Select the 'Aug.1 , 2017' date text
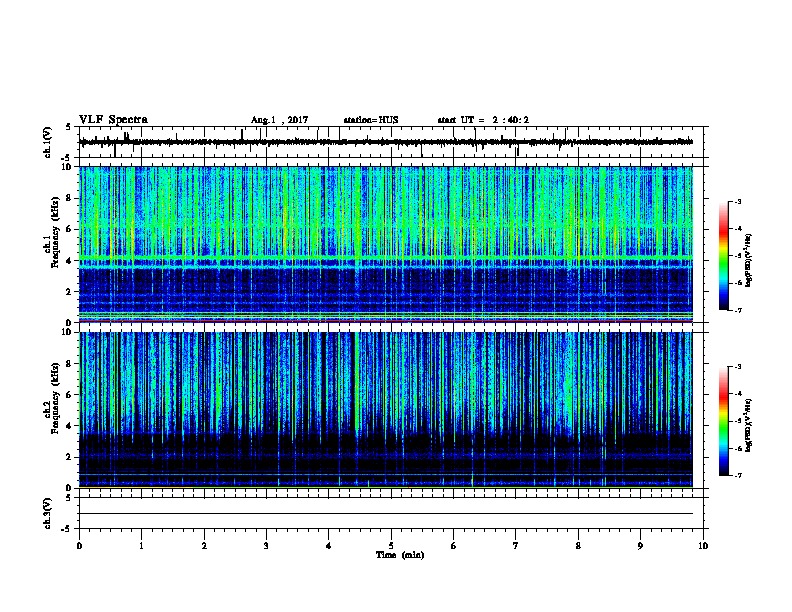Screen dimensions: 792x612 279,120
